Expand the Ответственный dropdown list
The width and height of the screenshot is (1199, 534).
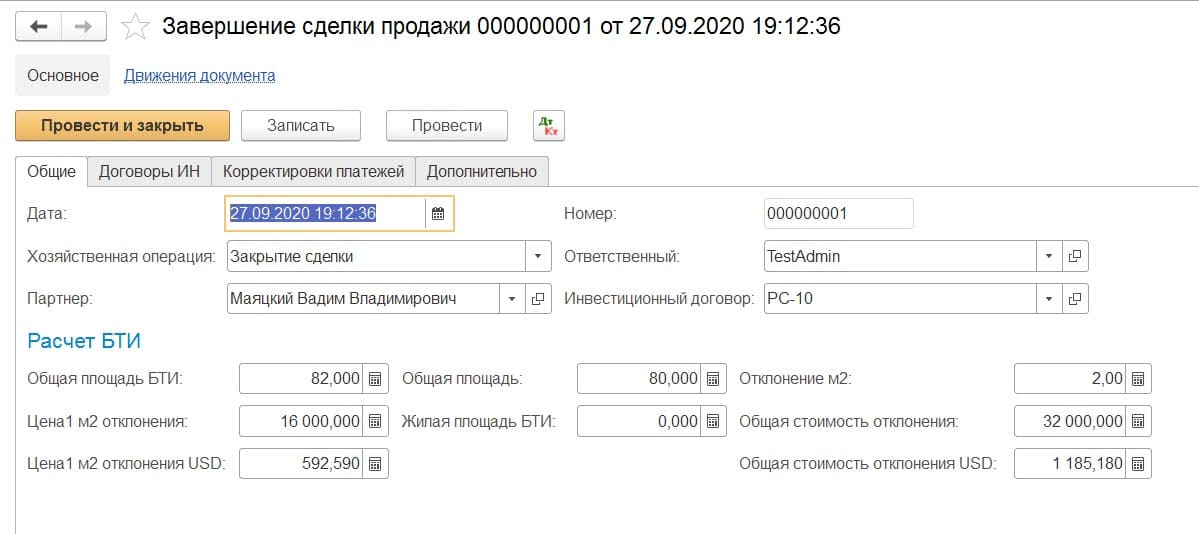click(x=1048, y=256)
